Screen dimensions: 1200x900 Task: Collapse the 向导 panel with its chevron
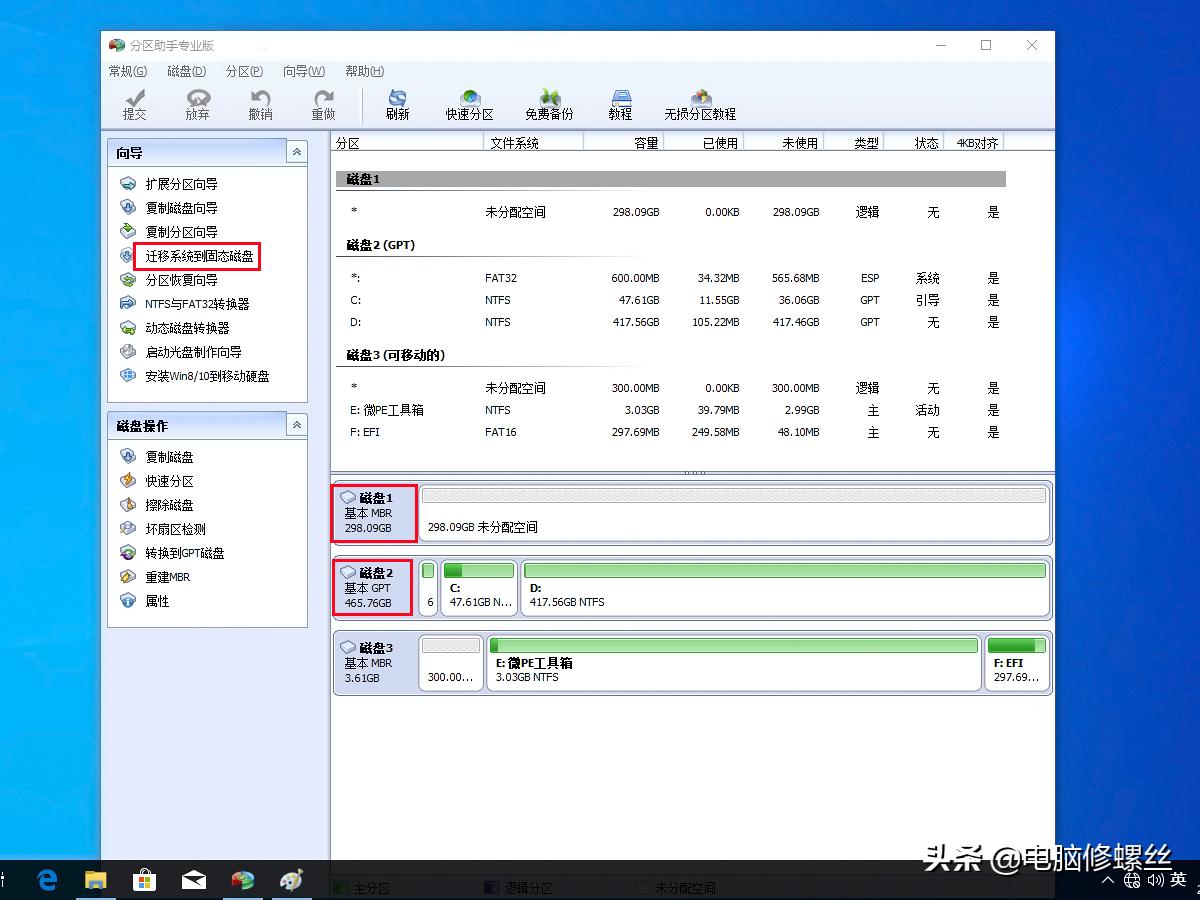(296, 152)
